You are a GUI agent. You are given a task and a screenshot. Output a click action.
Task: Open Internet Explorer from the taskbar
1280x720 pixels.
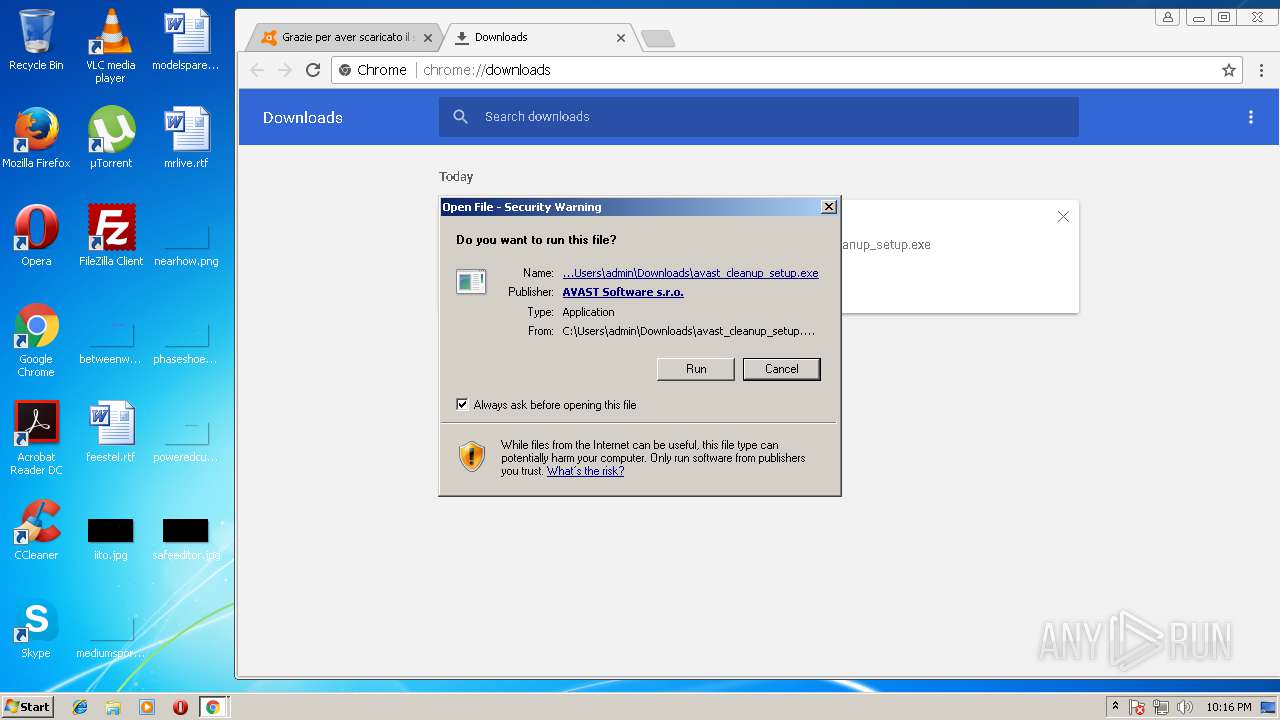point(80,707)
